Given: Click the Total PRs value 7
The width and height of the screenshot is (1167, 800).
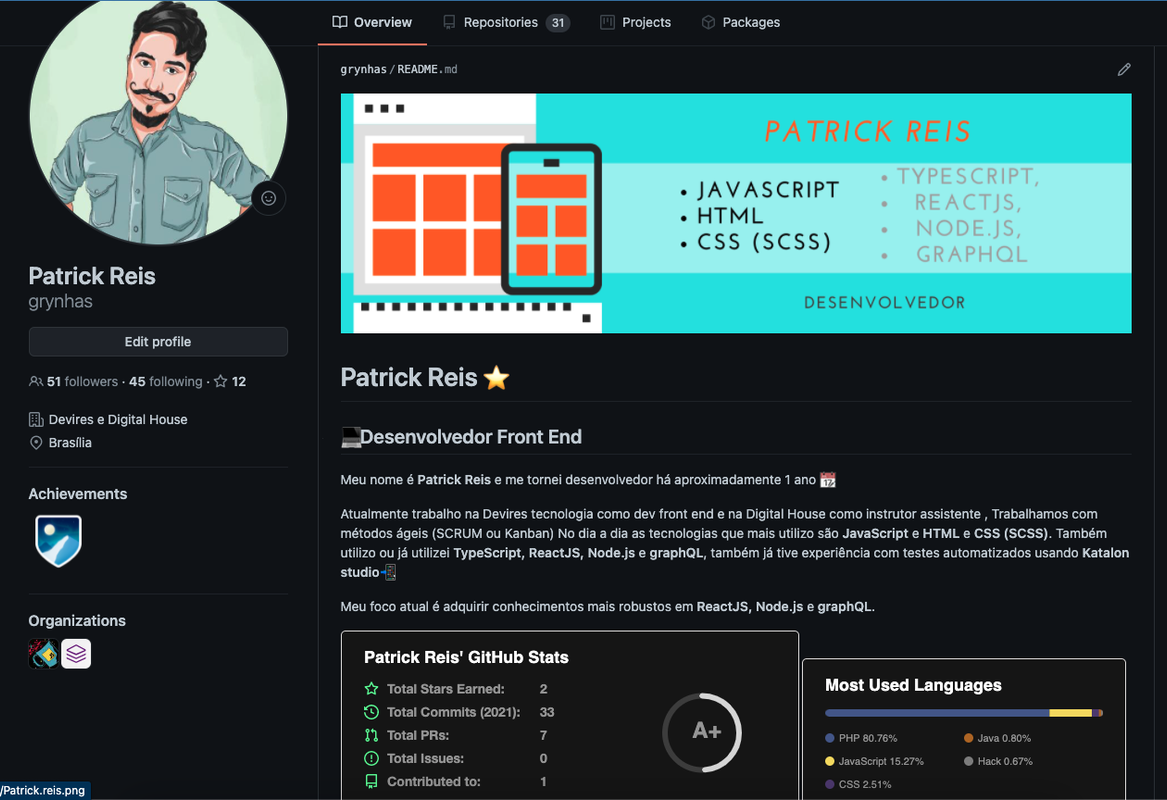Looking at the screenshot, I should [543, 735].
